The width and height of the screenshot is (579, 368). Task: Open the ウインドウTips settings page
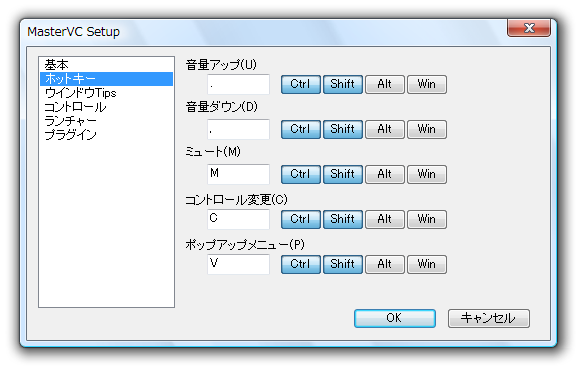[106, 93]
